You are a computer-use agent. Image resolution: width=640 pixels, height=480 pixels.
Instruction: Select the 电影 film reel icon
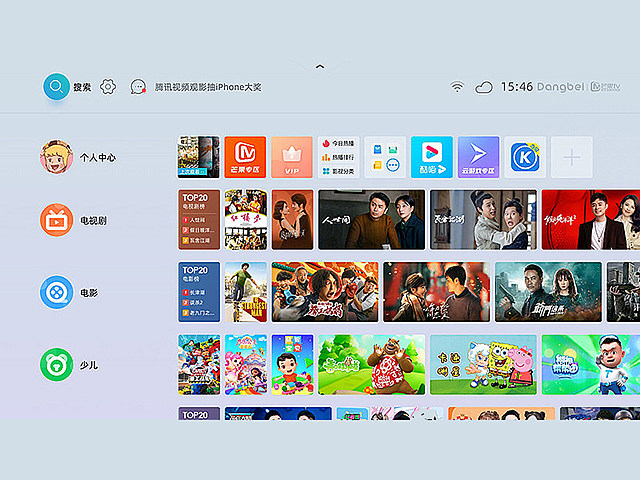pos(56,292)
